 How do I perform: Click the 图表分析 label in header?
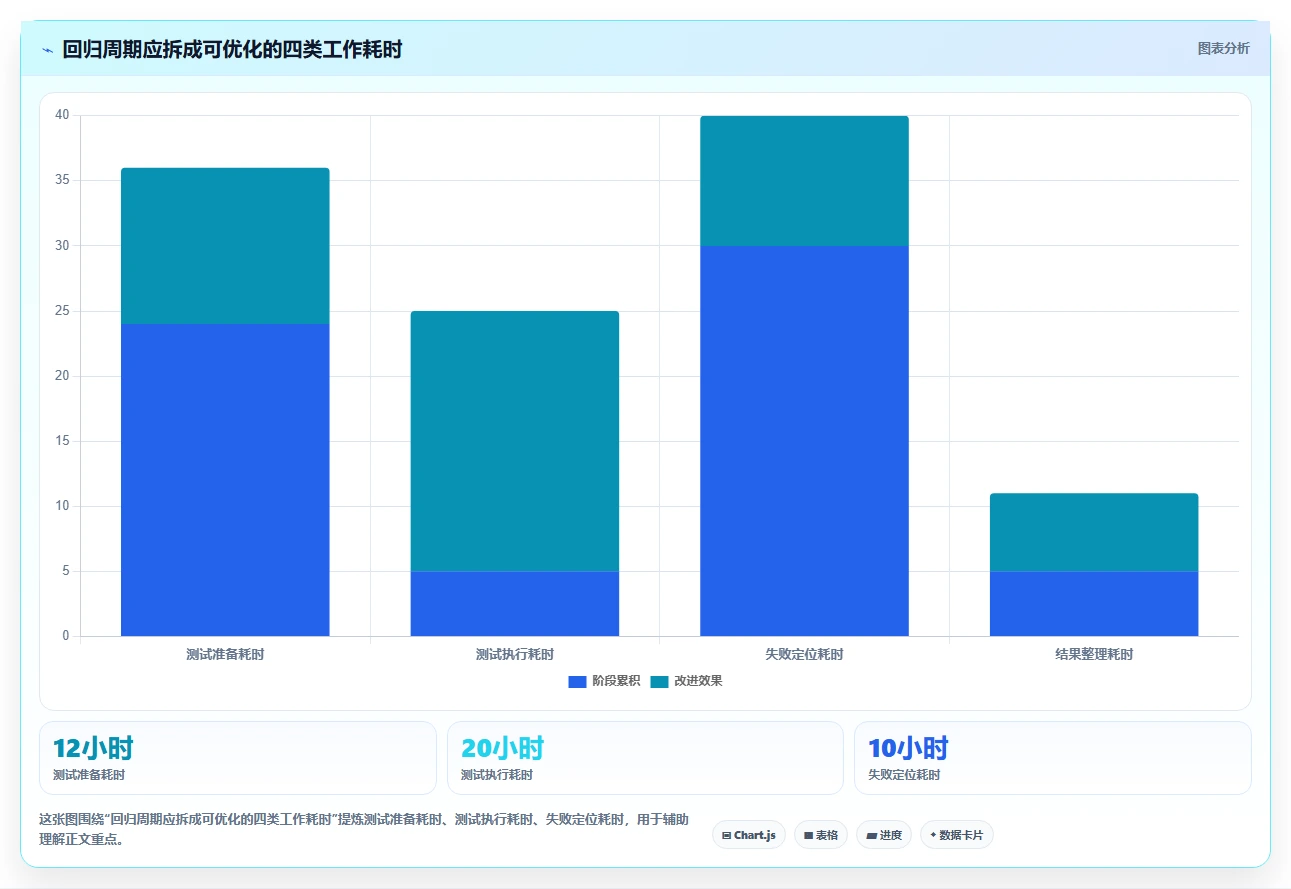[1223, 48]
